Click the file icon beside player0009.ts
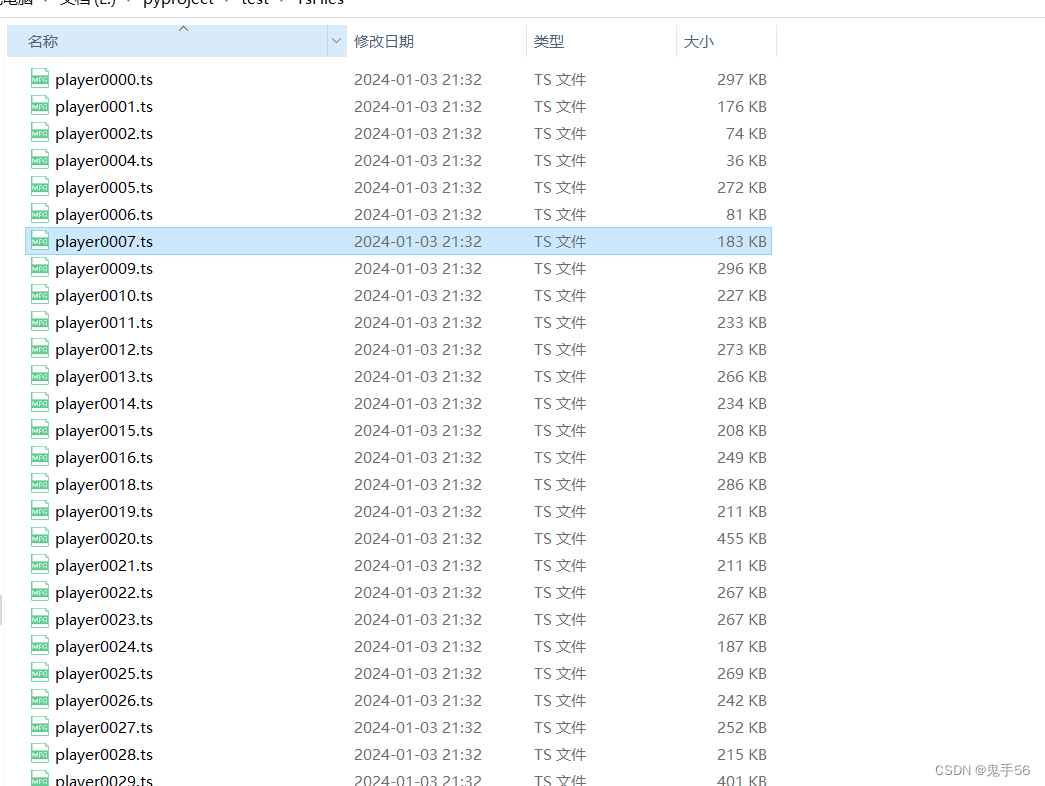The width and height of the screenshot is (1045, 786). 40,268
